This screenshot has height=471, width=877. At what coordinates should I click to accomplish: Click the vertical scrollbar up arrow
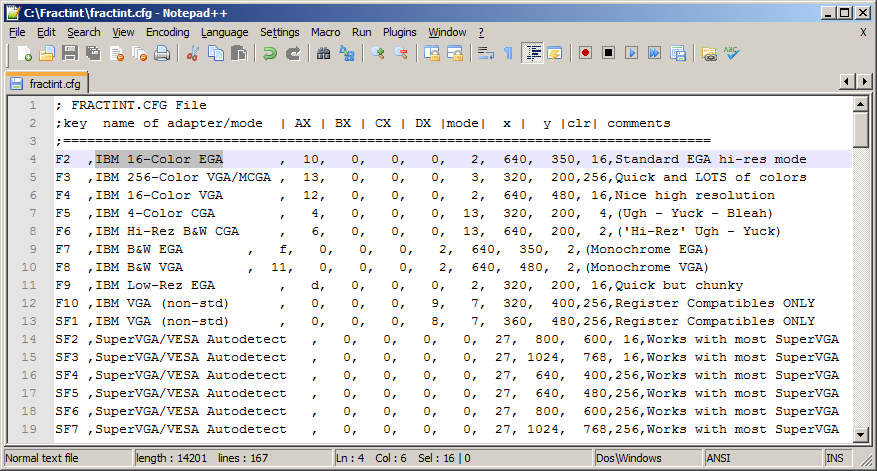point(860,104)
